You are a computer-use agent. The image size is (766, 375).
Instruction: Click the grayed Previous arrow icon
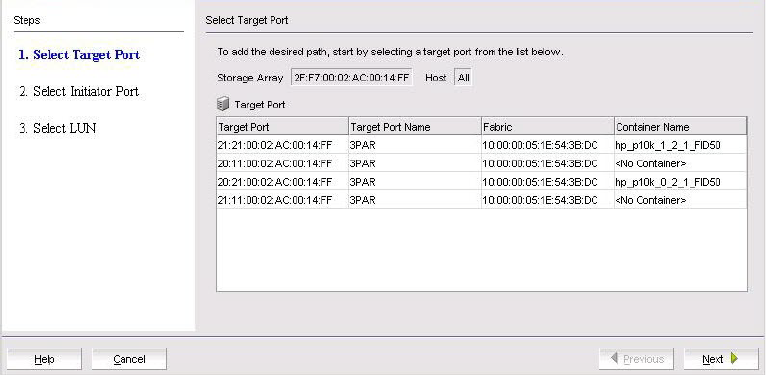click(615, 358)
